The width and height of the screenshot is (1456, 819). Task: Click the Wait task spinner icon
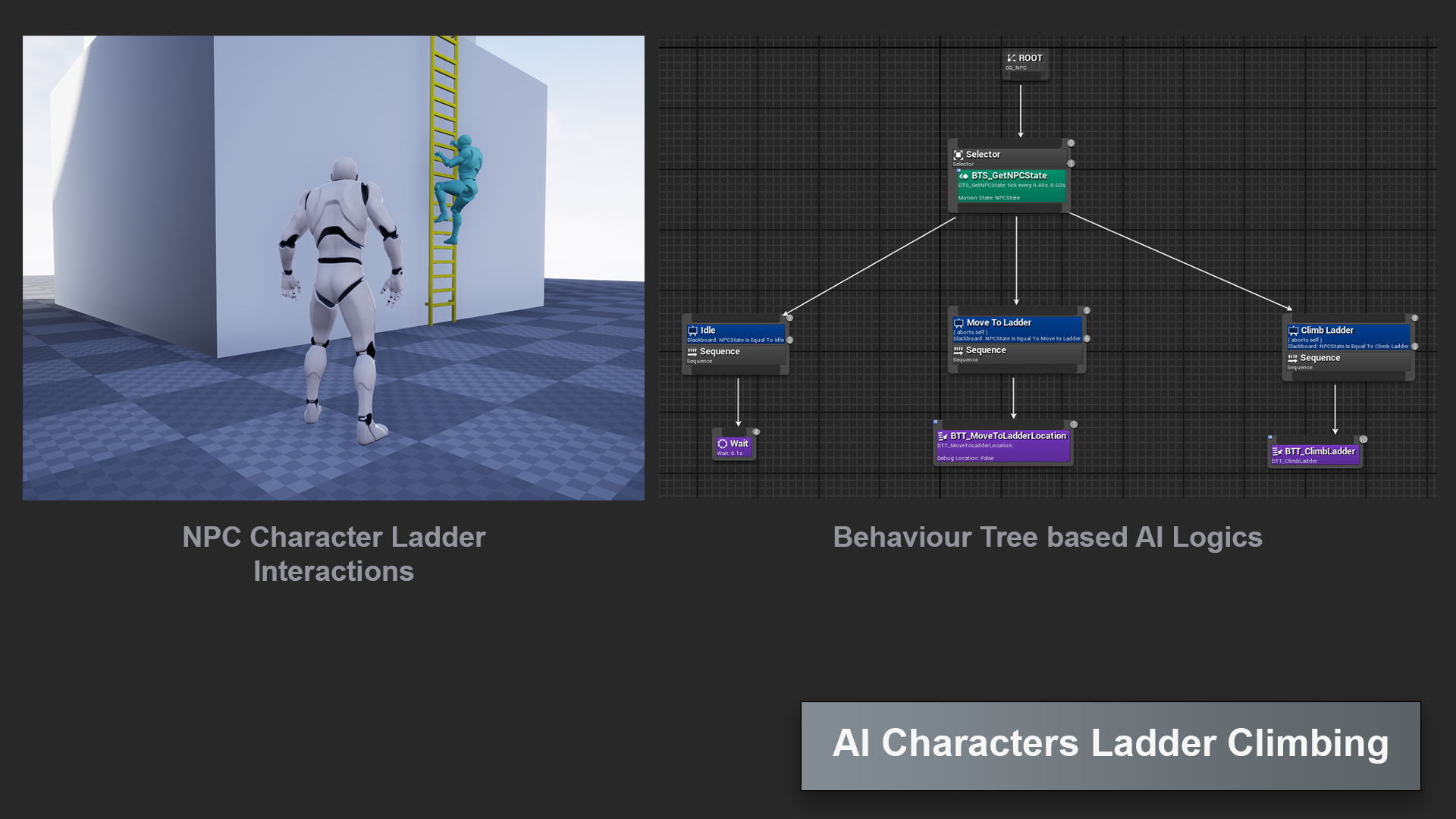722,444
